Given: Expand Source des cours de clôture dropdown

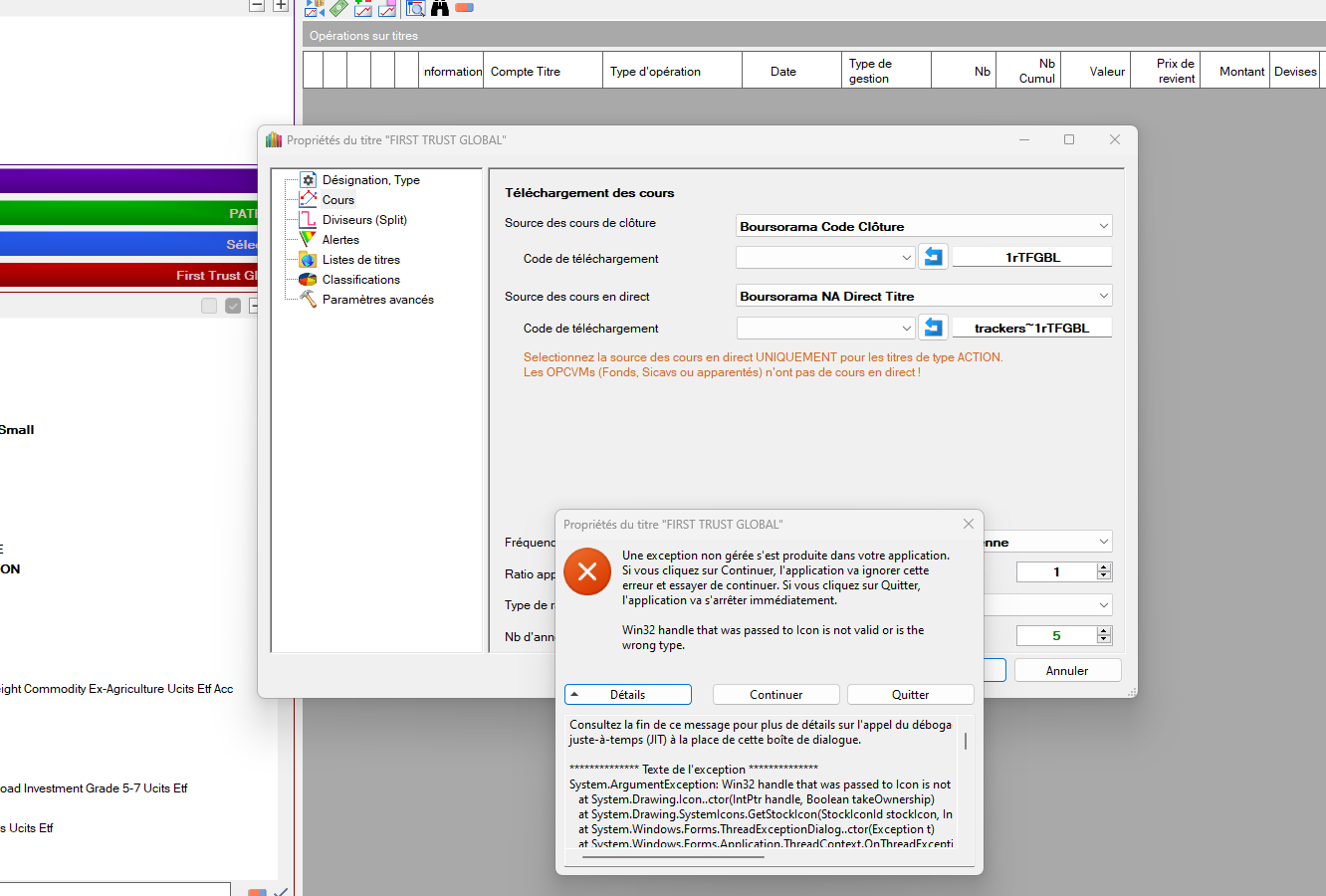Looking at the screenshot, I should 1103,226.
